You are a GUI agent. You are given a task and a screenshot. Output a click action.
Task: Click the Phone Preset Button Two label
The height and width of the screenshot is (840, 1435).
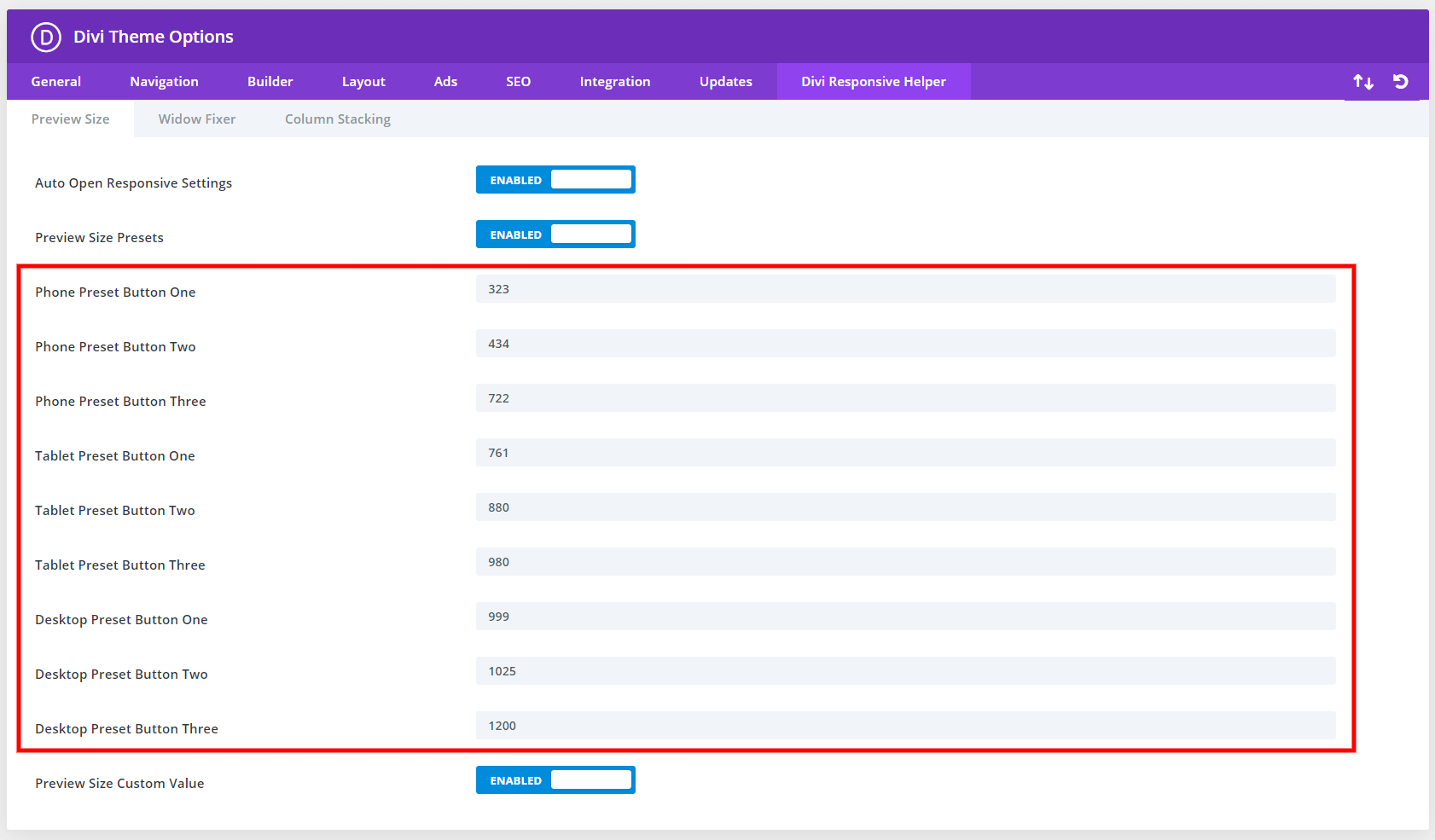[115, 347]
